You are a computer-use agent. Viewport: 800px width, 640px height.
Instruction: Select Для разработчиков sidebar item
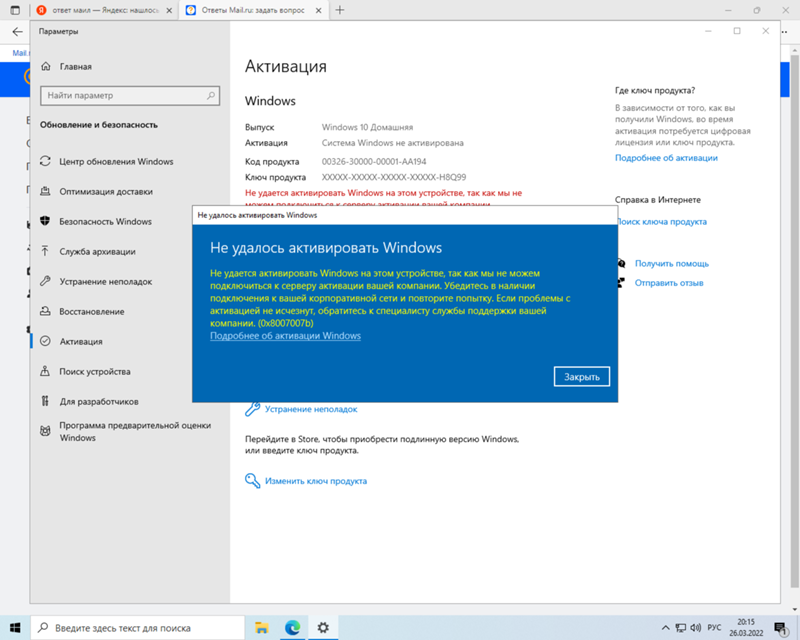click(98, 402)
